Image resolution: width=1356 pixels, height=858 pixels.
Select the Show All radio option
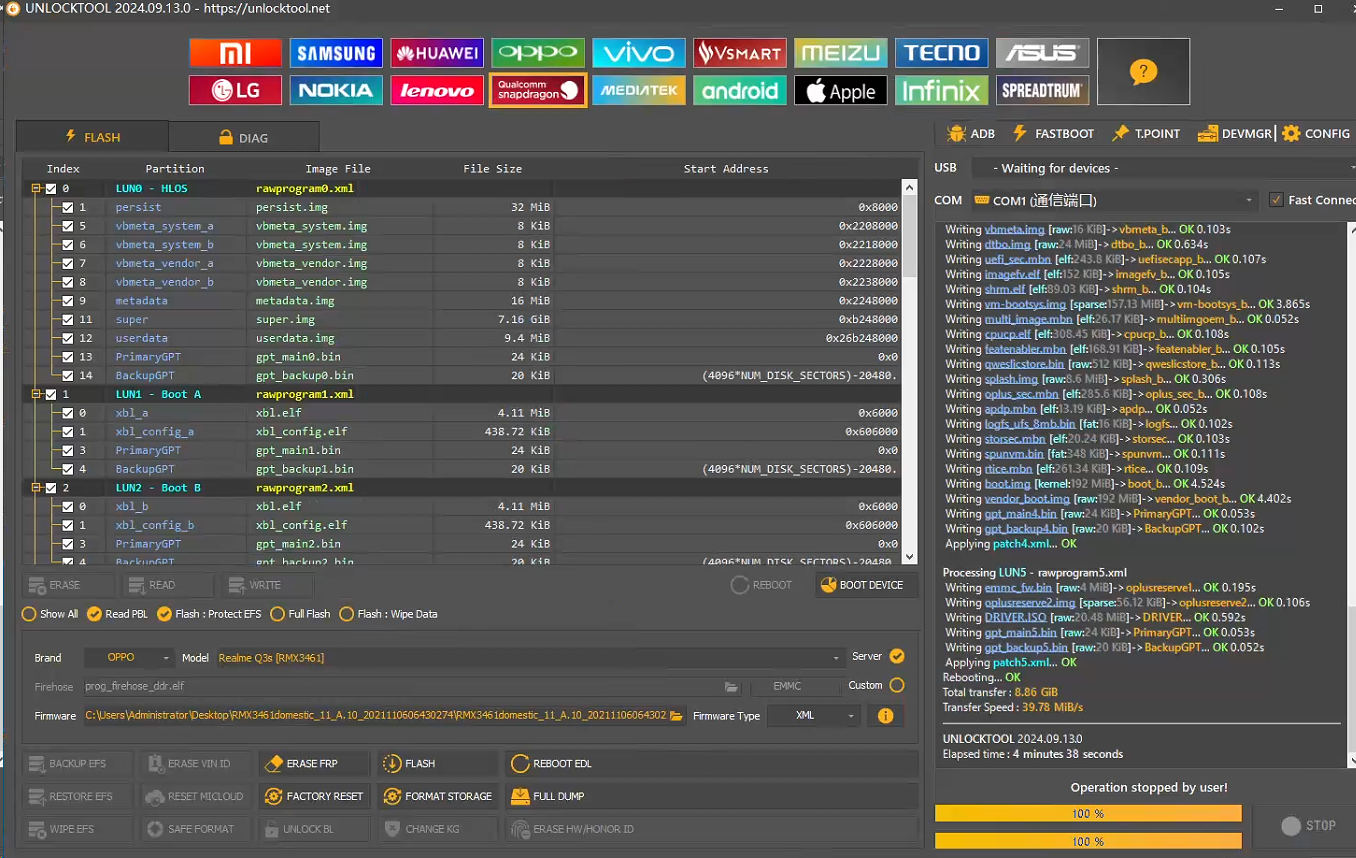(51, 614)
